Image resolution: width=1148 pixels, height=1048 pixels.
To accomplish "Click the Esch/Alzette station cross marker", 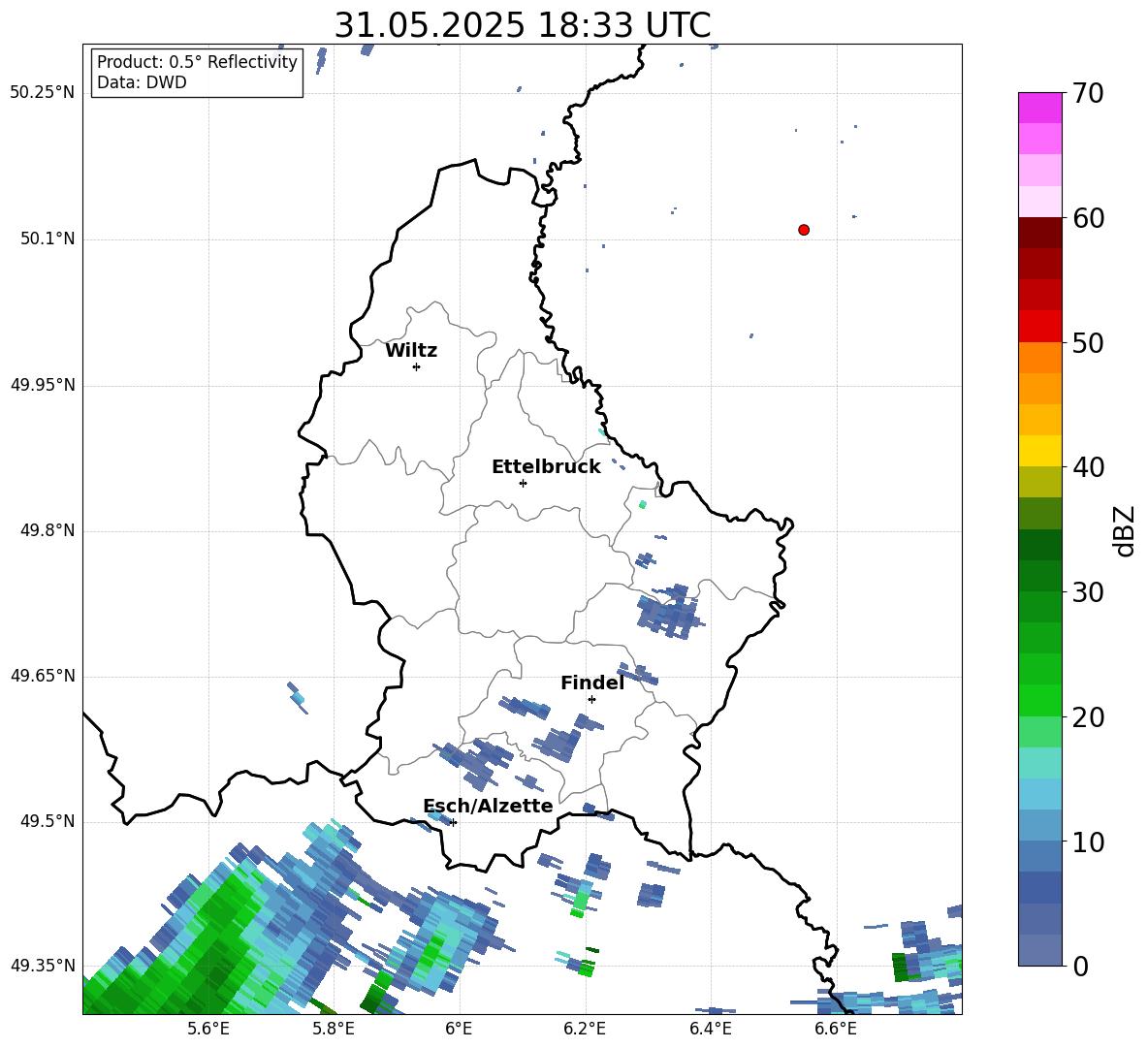I will pos(453,822).
